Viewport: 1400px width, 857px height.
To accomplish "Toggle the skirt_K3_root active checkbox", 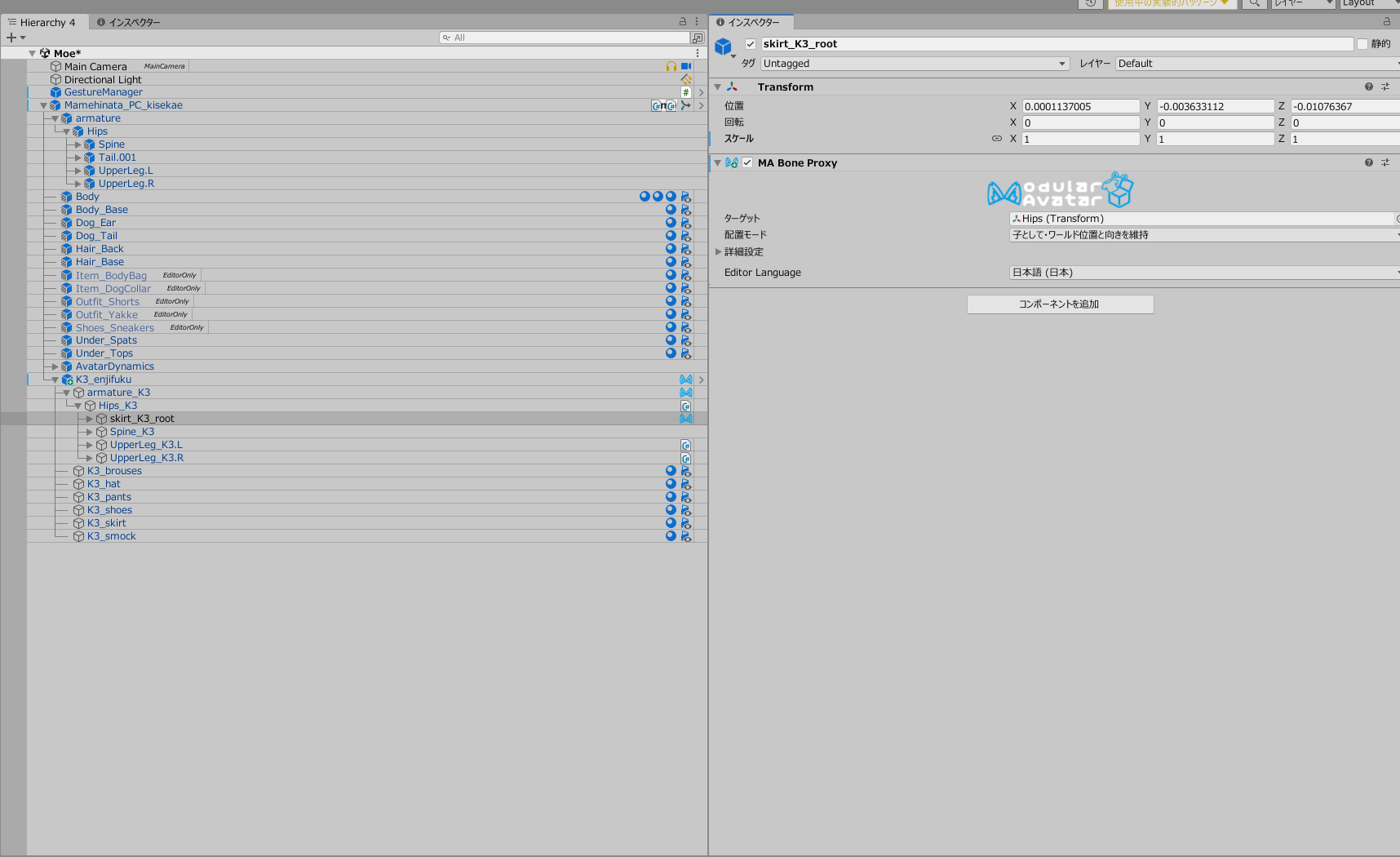I will click(x=750, y=44).
